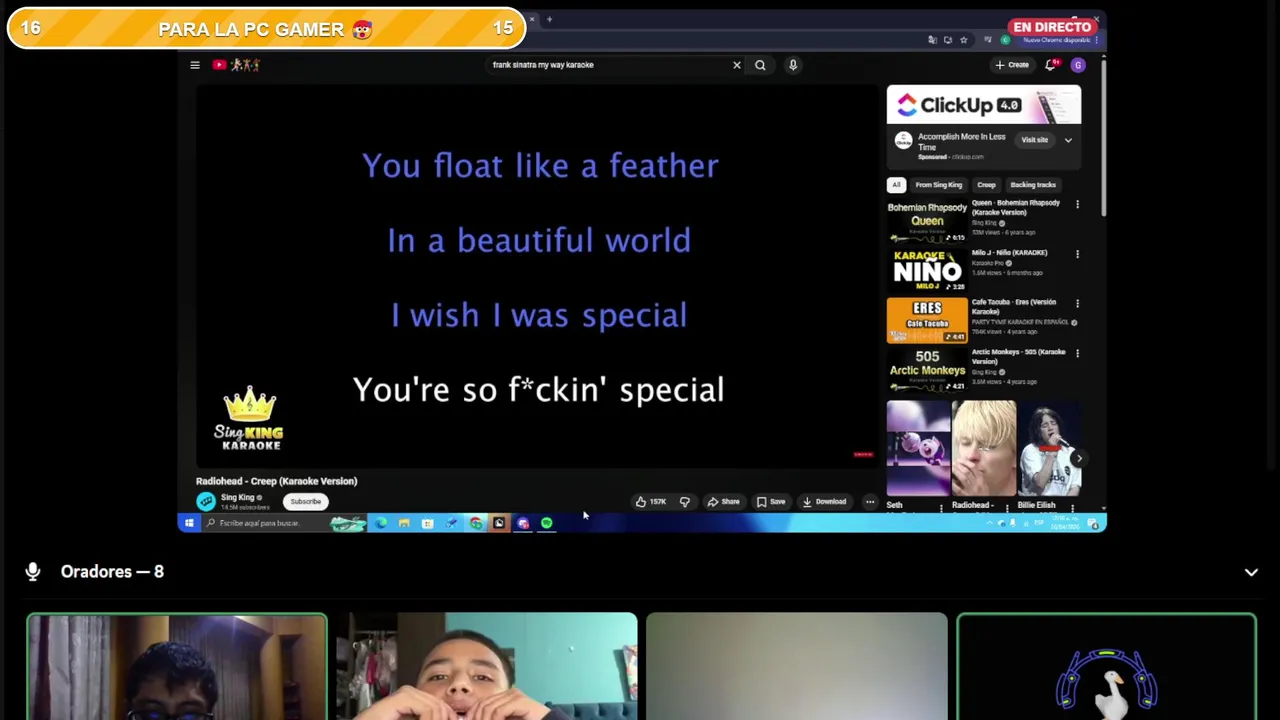Save the video to a playlist
The image size is (1280, 720).
(771, 502)
